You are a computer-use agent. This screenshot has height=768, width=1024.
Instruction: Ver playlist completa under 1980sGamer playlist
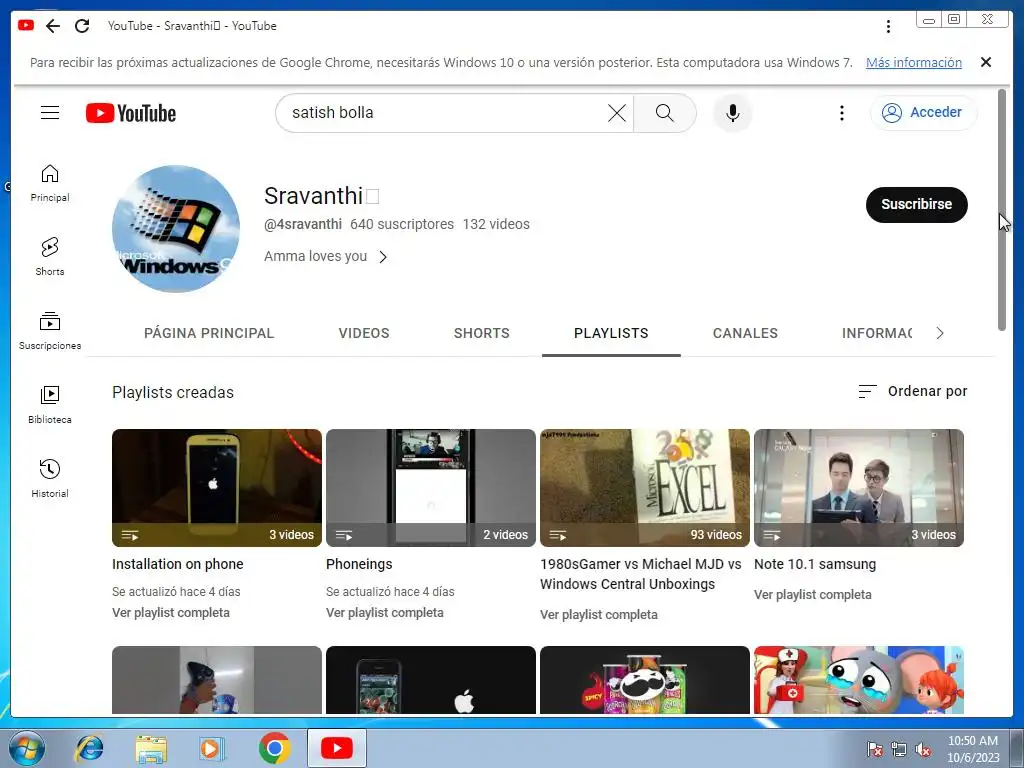[599, 615]
